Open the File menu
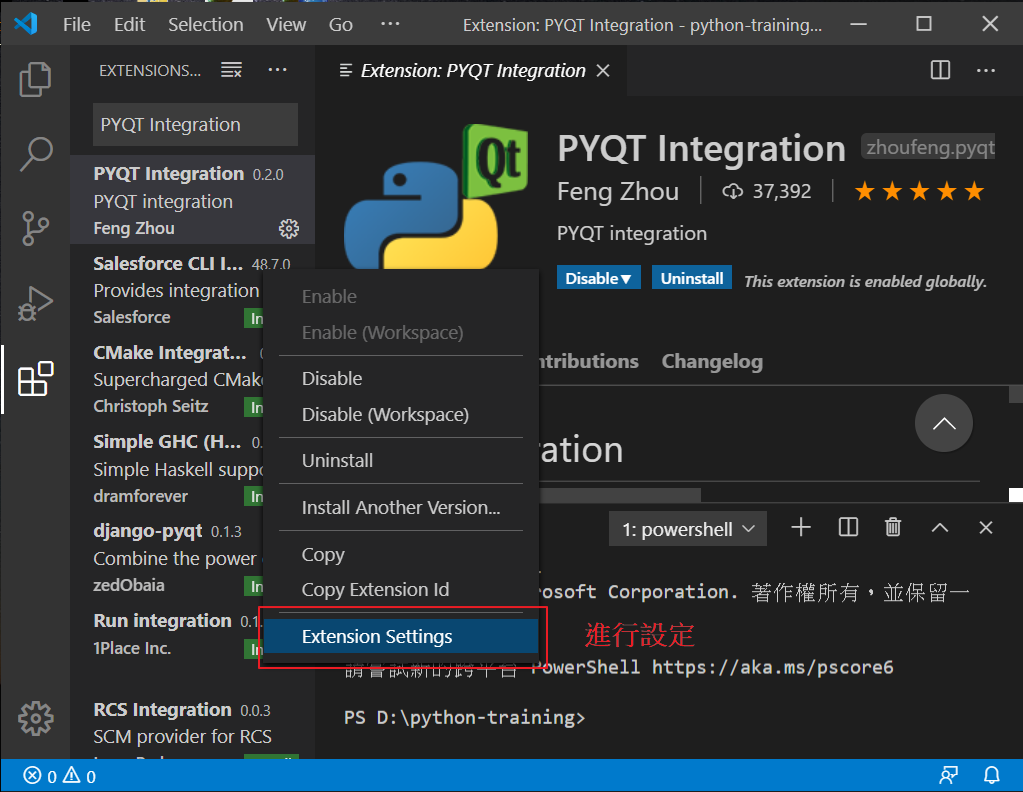This screenshot has width=1023, height=792. [76, 24]
